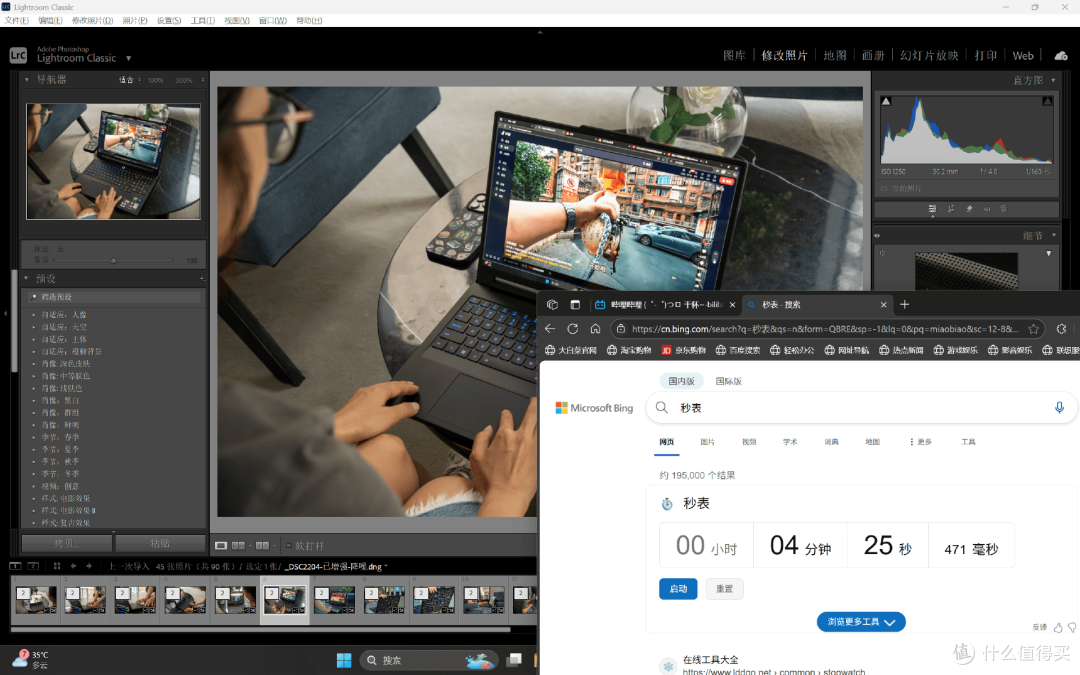
Task: Set navigator zoom to 适合
Action: pos(126,80)
